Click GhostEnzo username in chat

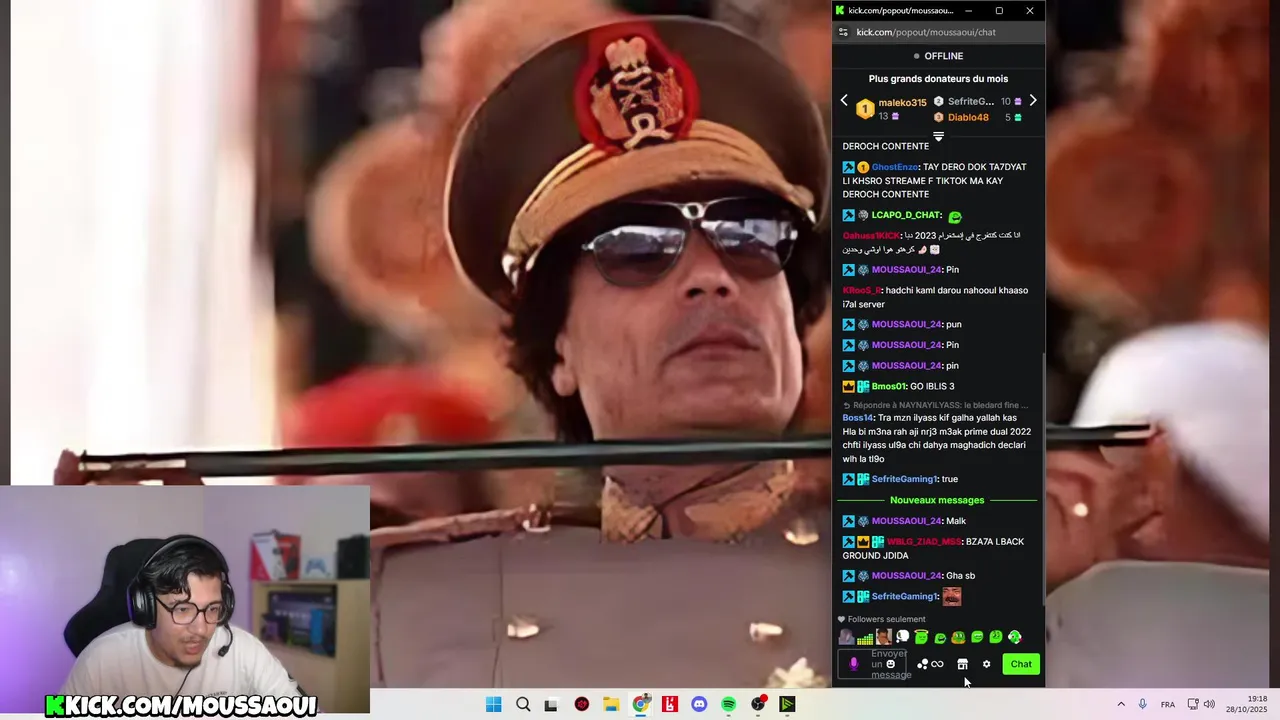pos(894,167)
